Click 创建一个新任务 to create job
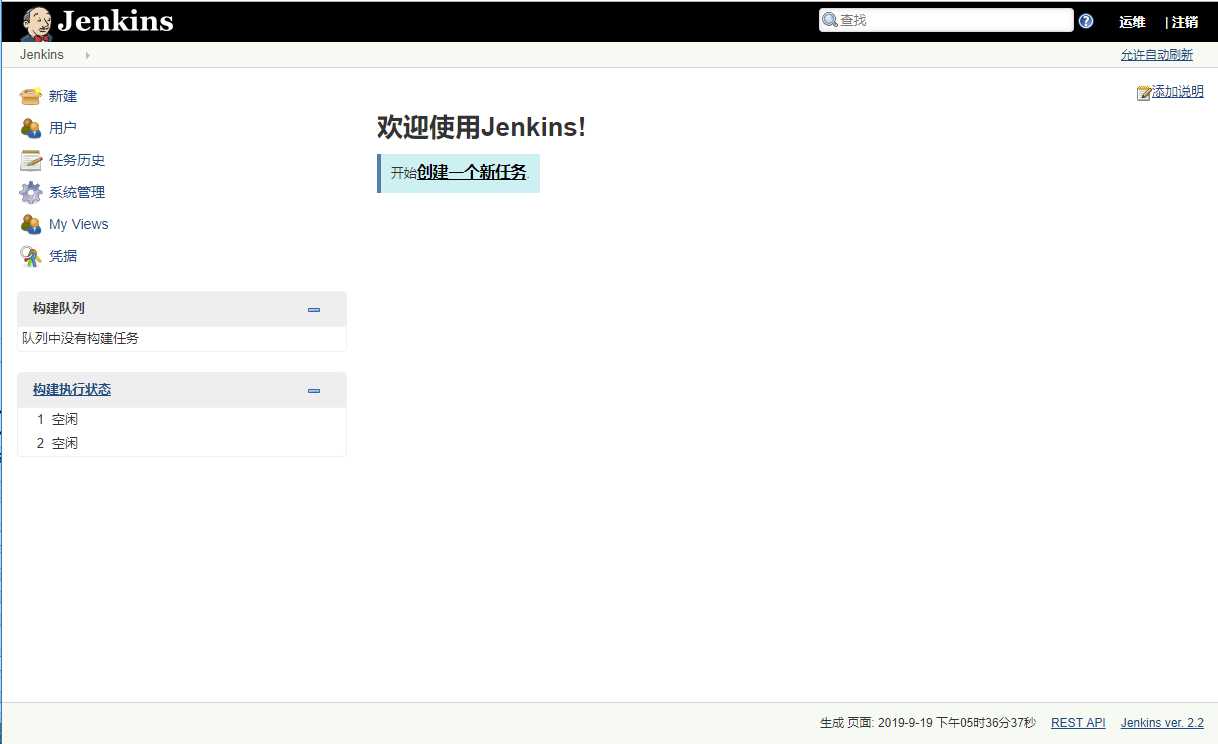The image size is (1218, 744). (x=472, y=172)
